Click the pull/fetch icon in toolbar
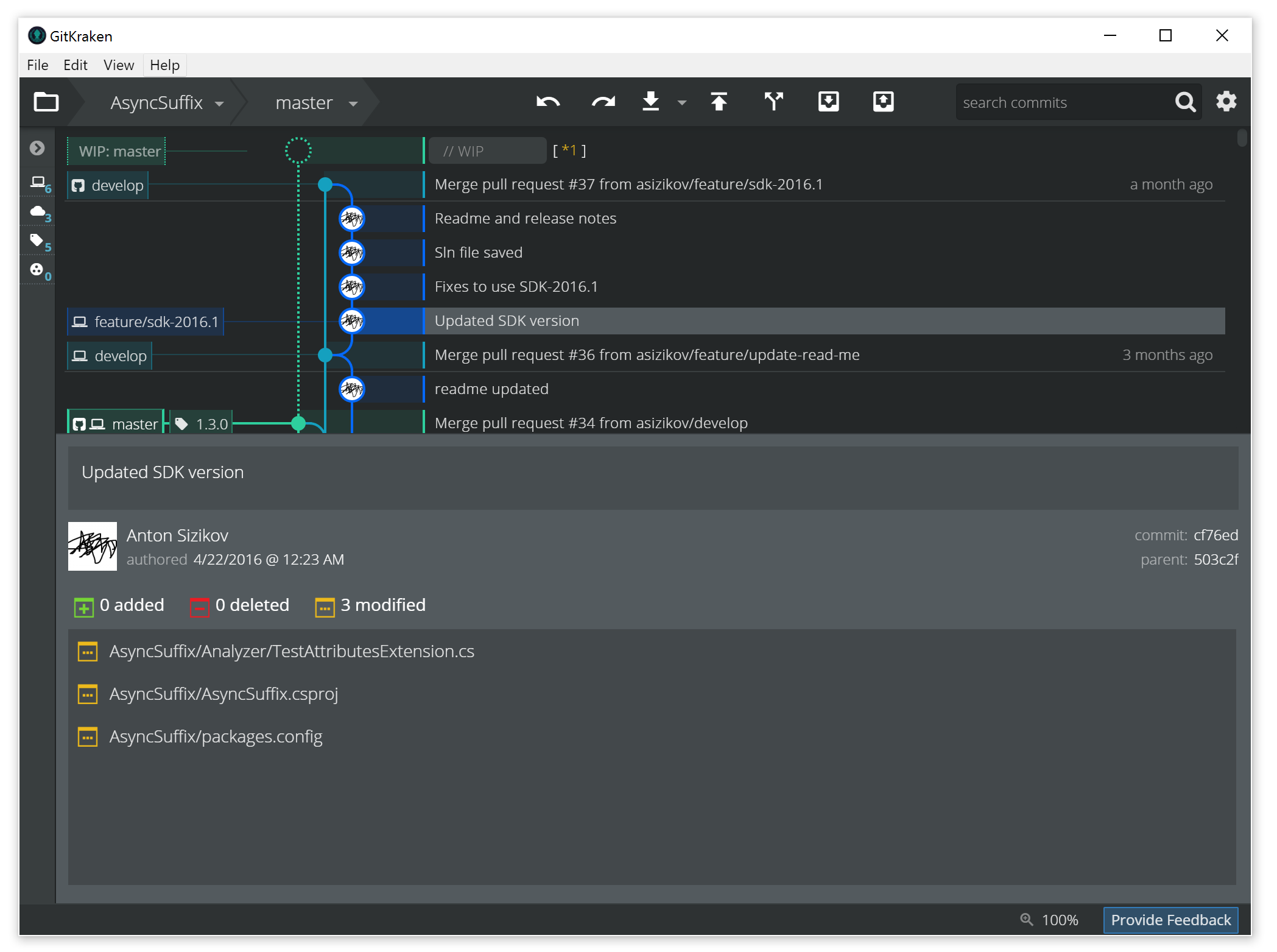 (652, 102)
